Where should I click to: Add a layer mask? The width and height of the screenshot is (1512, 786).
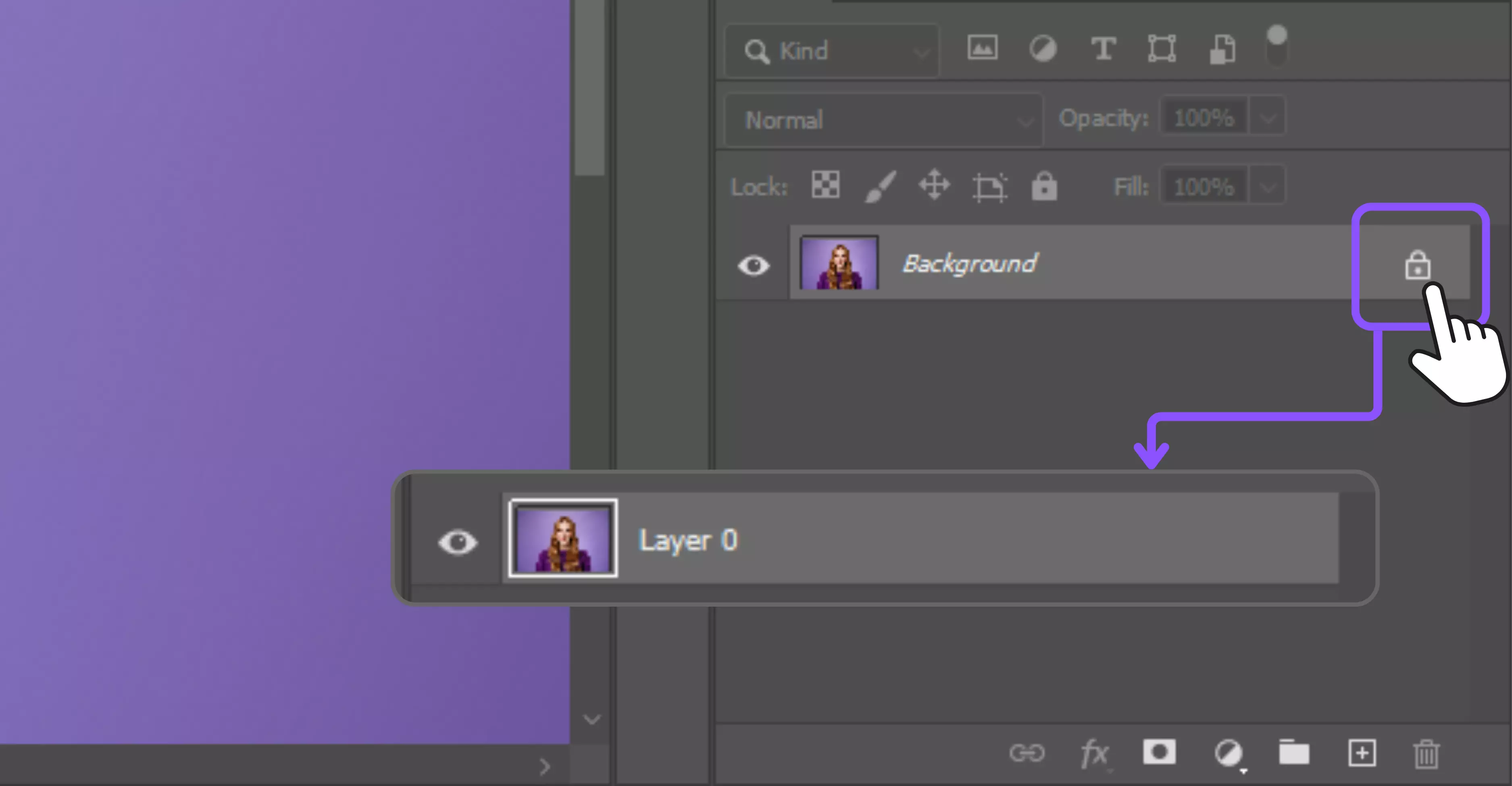coord(1159,752)
